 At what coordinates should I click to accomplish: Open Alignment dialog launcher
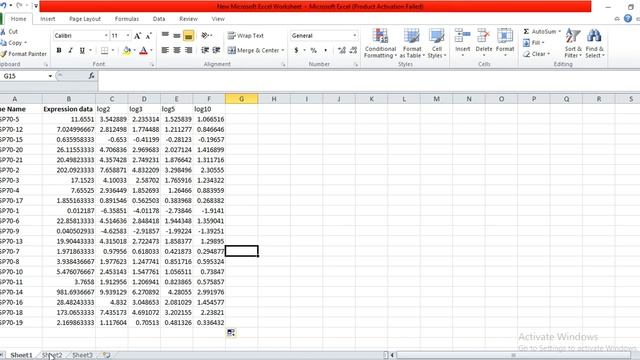coord(283,64)
